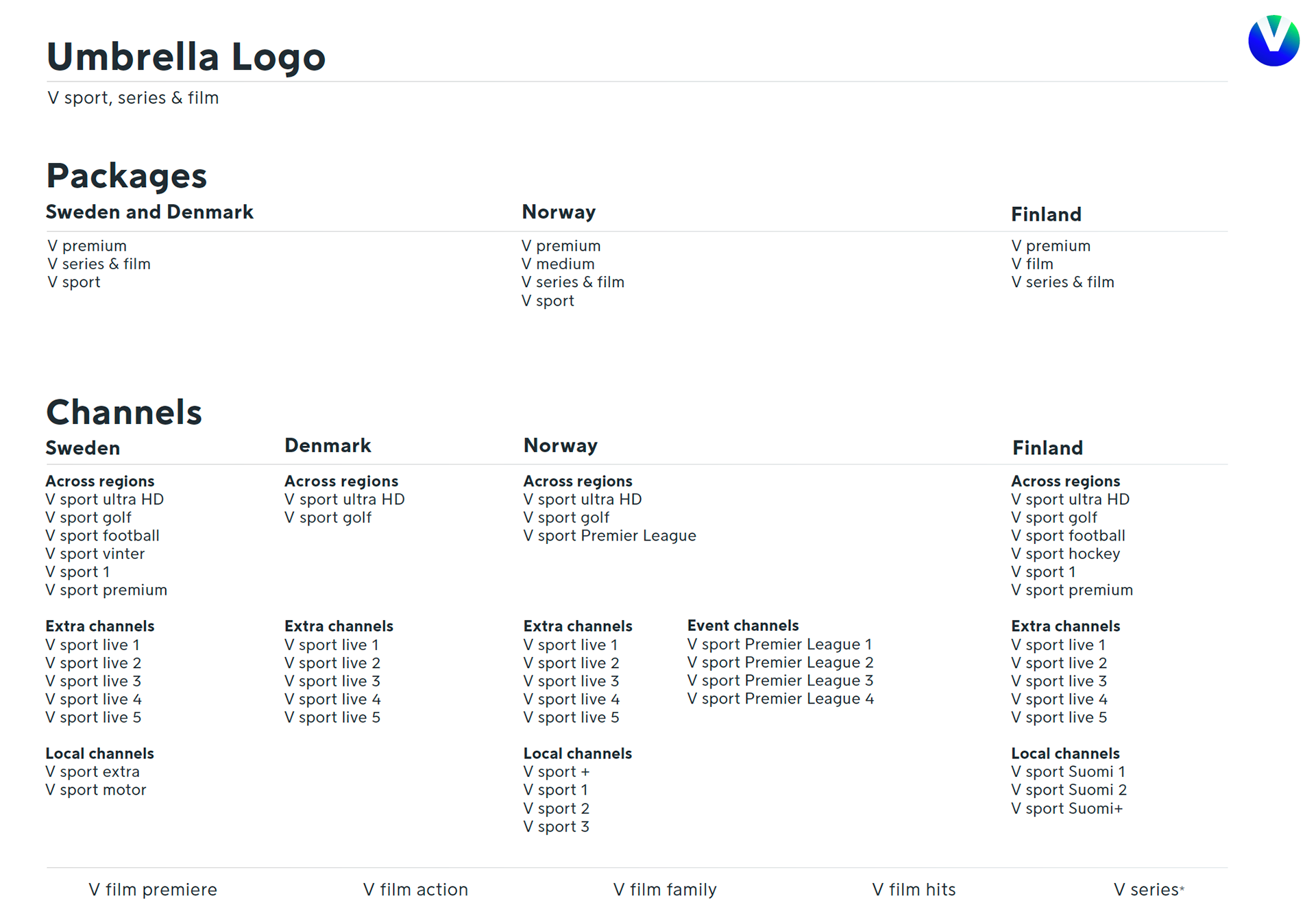
Task: Click 'V sport Suomi+'
Action: (x=1067, y=808)
